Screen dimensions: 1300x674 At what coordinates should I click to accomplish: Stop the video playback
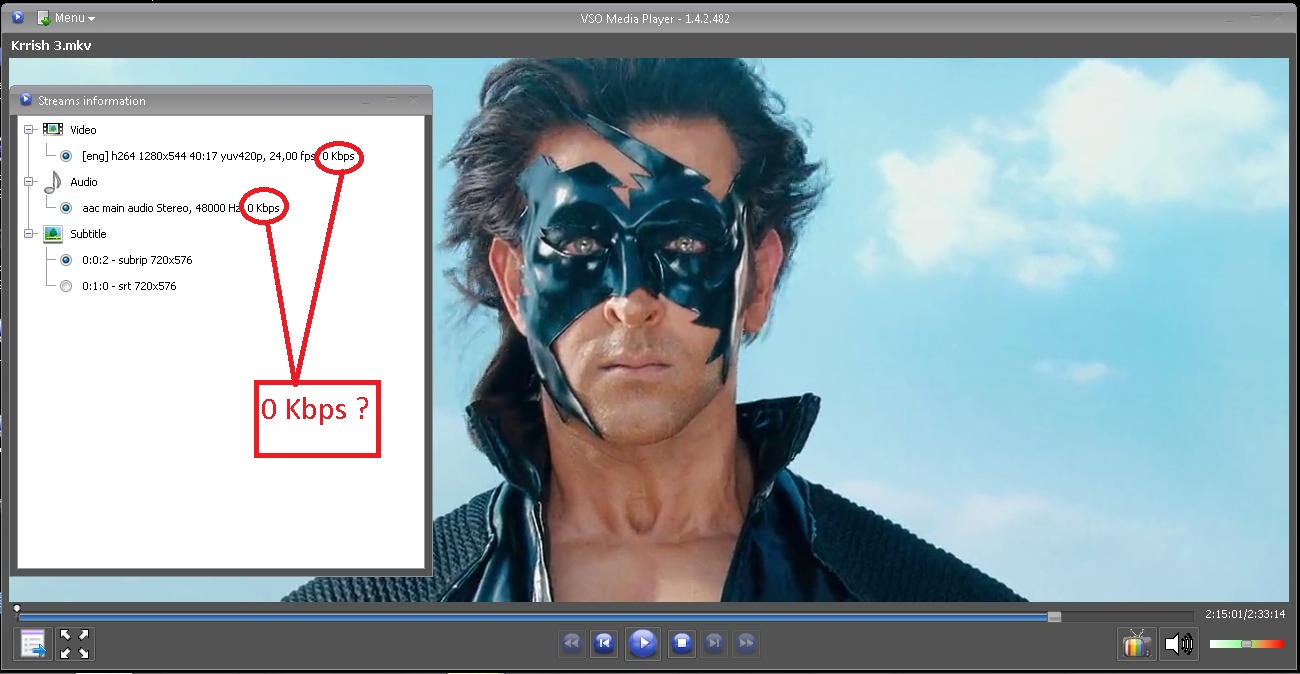(x=681, y=643)
